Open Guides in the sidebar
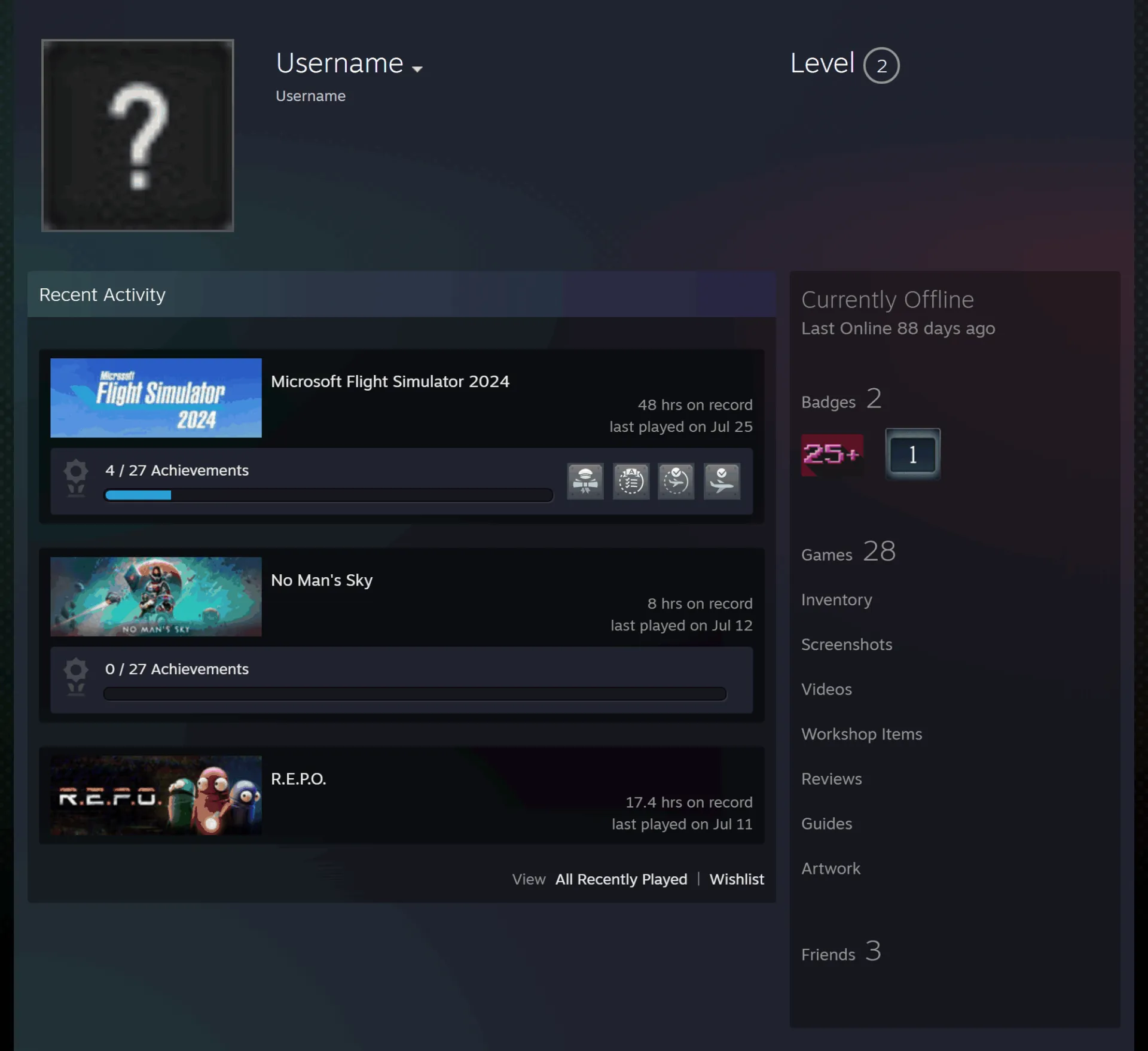The width and height of the screenshot is (1148, 1051). pyautogui.click(x=826, y=824)
